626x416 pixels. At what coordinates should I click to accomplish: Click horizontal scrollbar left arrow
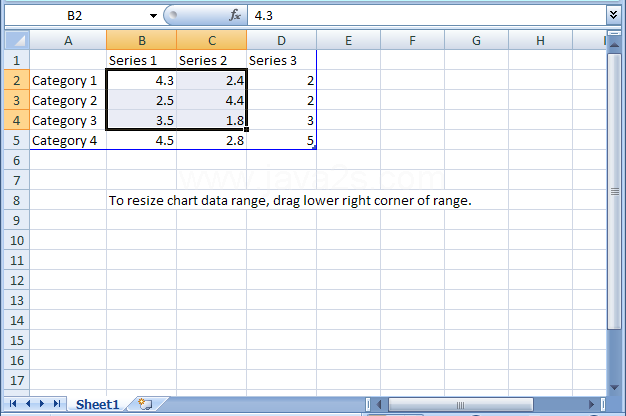point(379,404)
